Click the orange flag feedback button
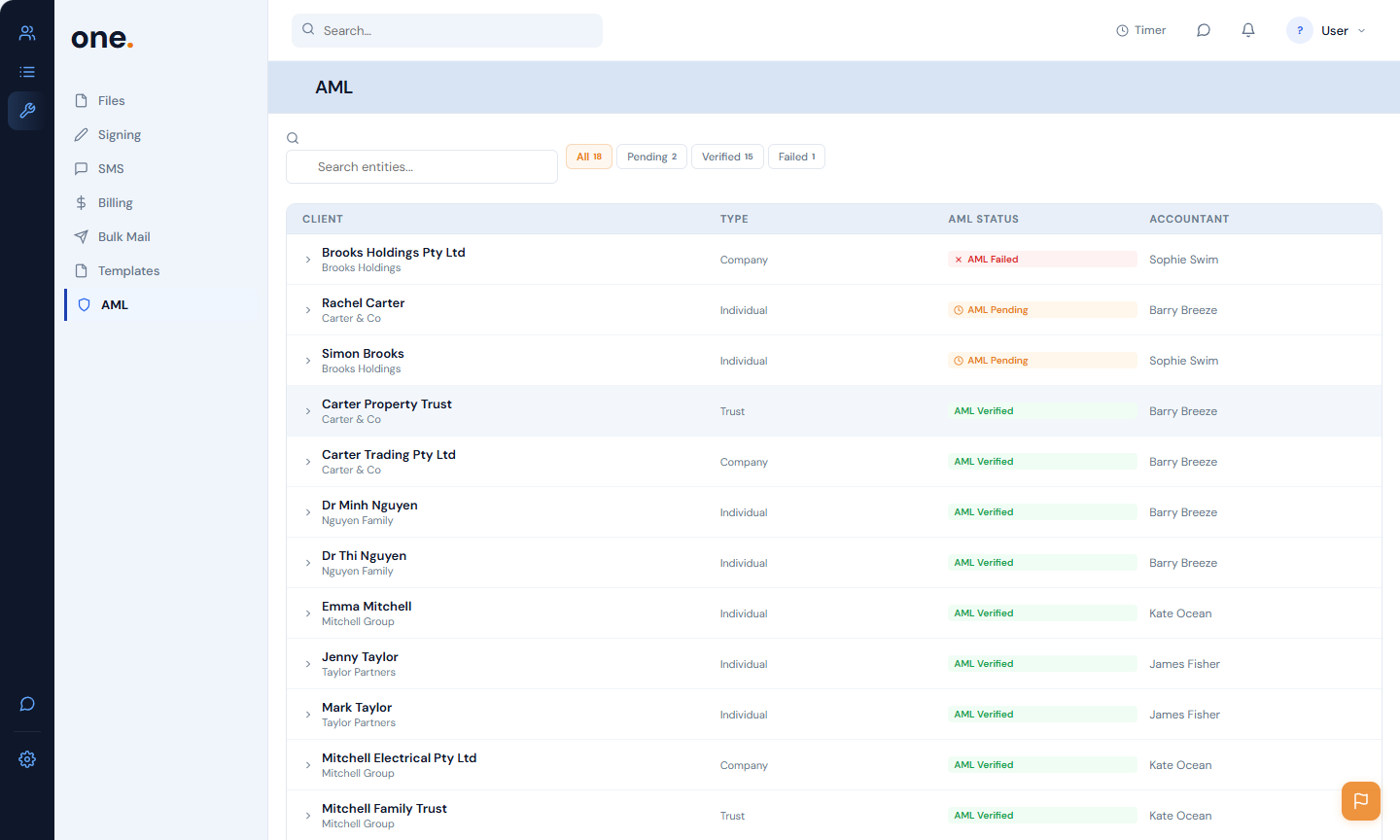 (x=1361, y=801)
